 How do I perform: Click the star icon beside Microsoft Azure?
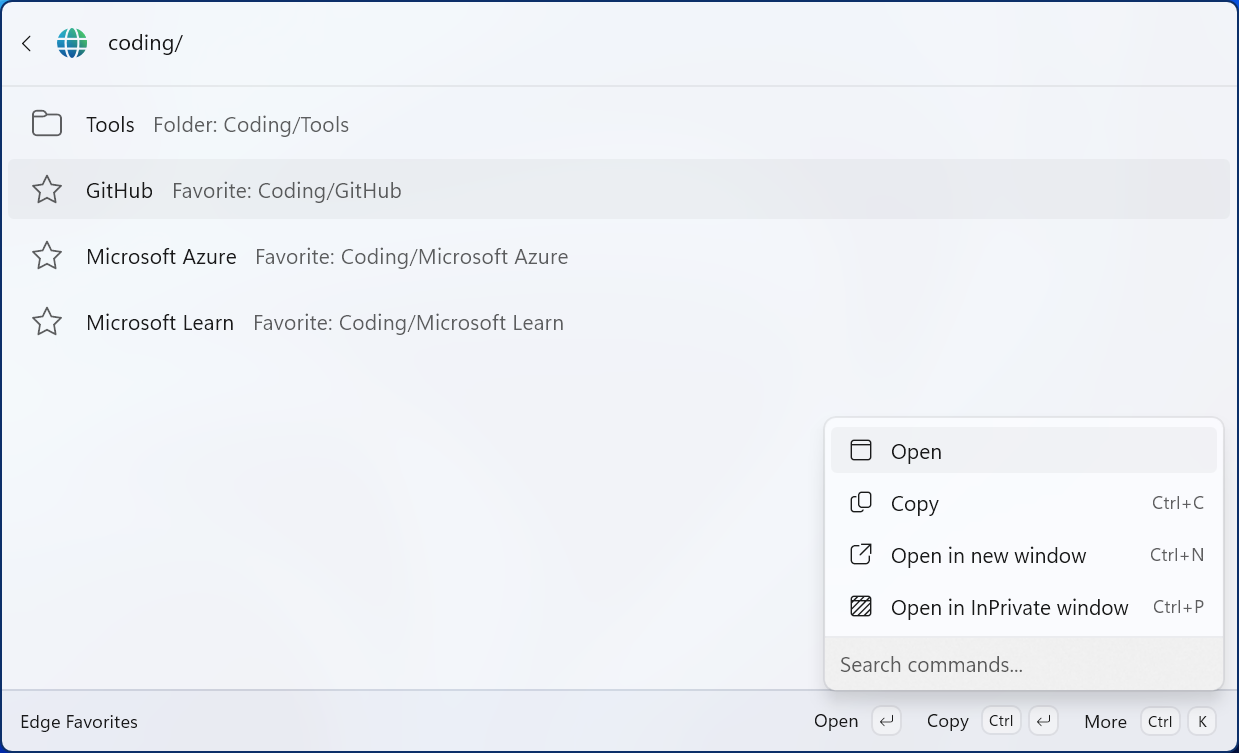pyautogui.click(x=47, y=256)
